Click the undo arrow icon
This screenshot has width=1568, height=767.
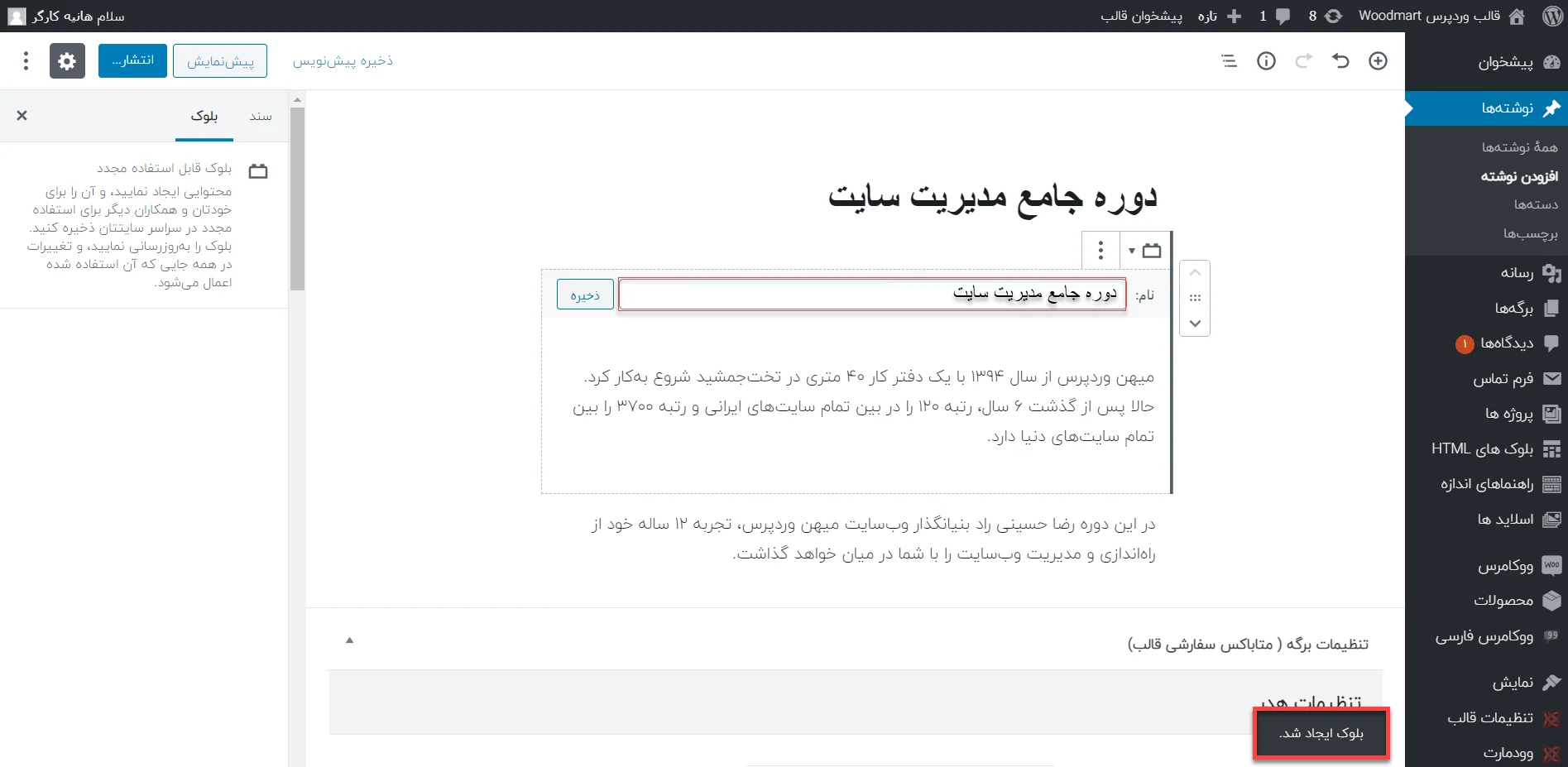pyautogui.click(x=1340, y=60)
